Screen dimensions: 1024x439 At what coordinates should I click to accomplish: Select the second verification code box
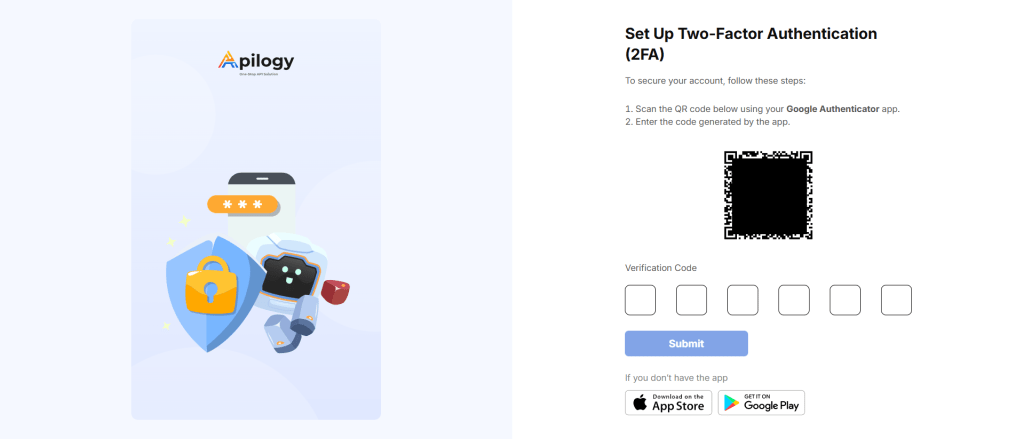click(691, 301)
